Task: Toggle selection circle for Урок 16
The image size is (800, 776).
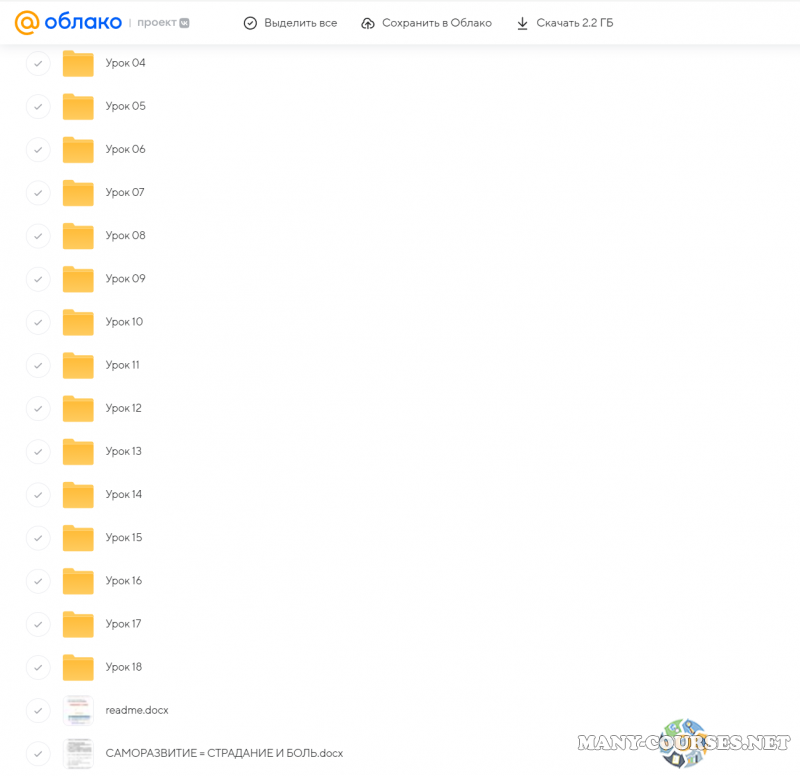Action: click(38, 581)
